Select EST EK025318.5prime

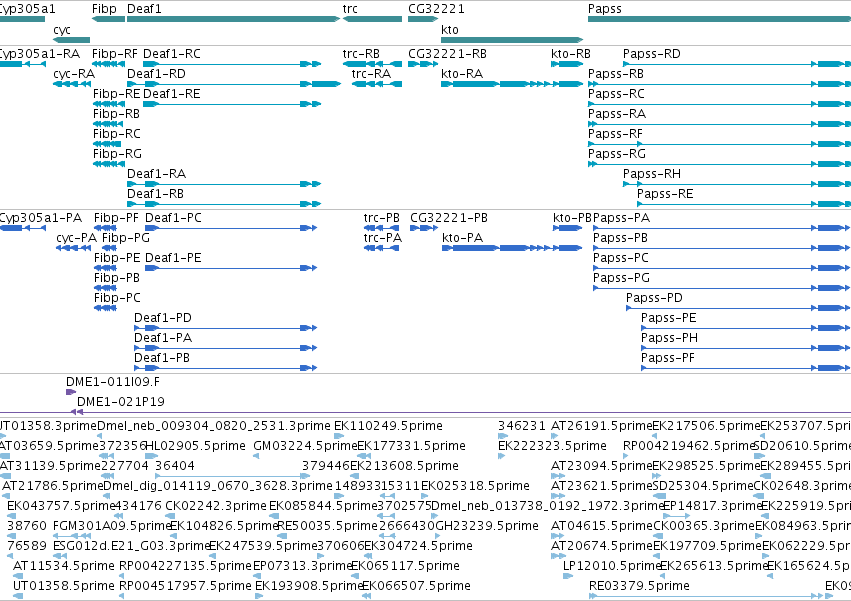coord(424,496)
